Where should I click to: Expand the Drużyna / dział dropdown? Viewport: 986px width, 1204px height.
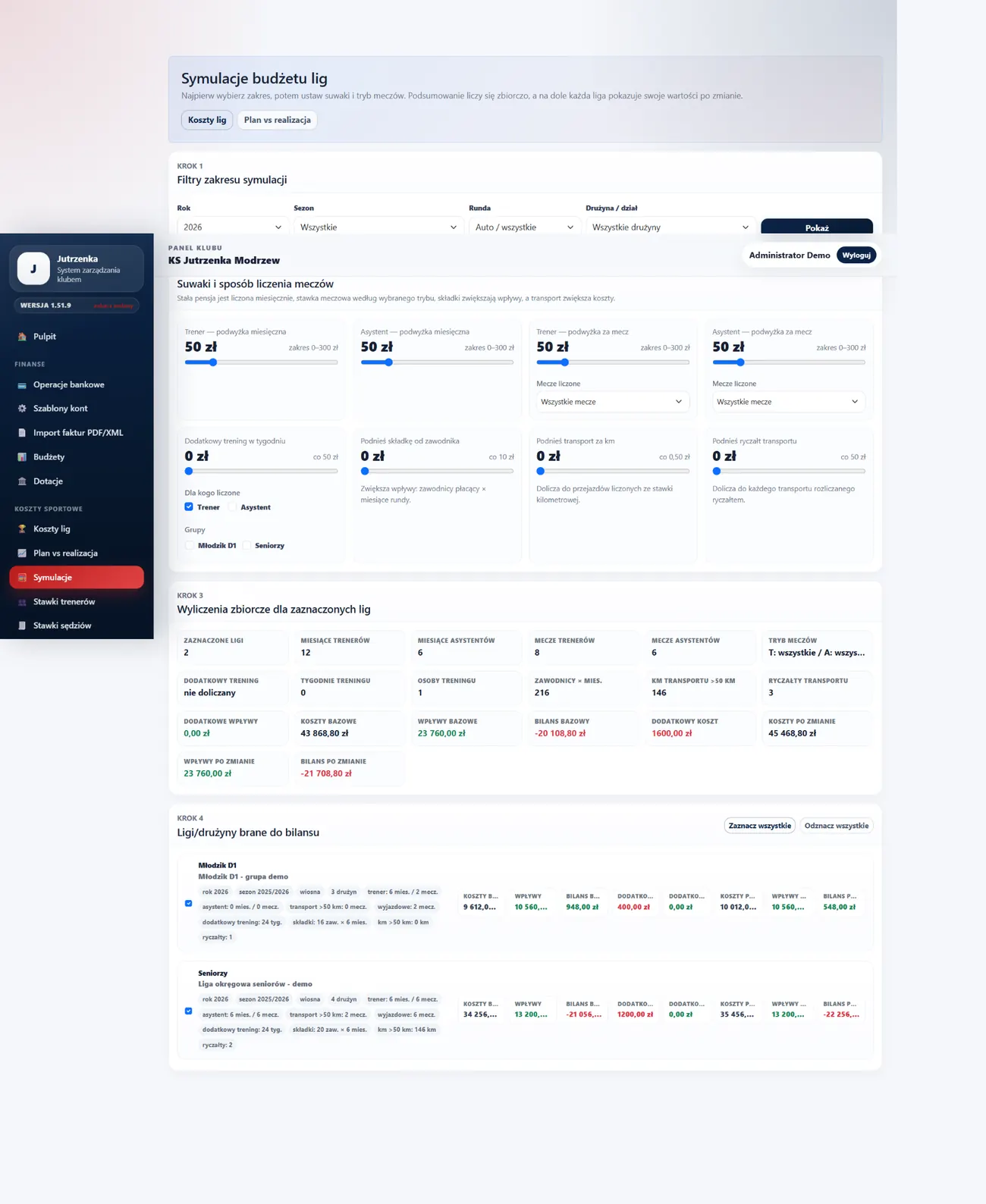670,227
